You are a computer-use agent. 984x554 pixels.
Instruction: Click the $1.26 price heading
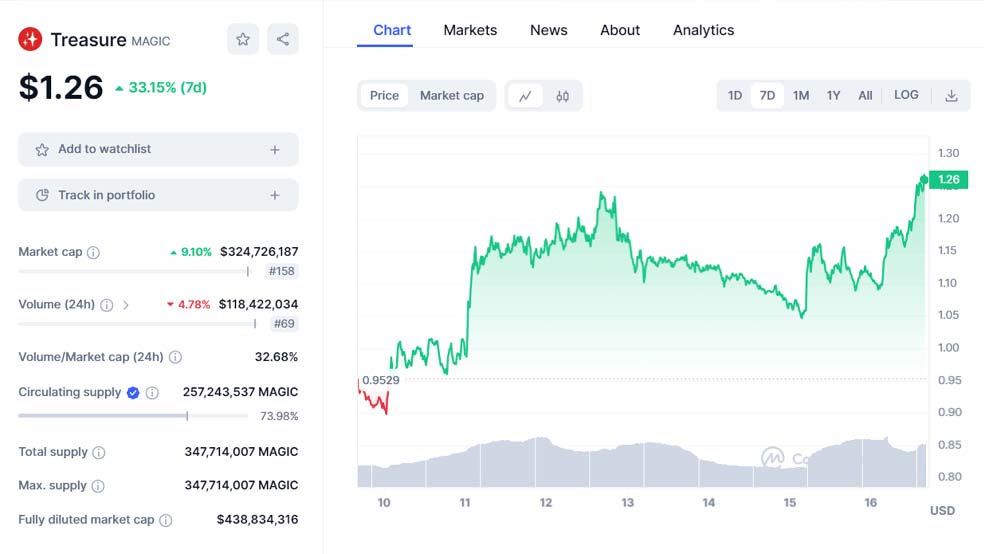(61, 87)
